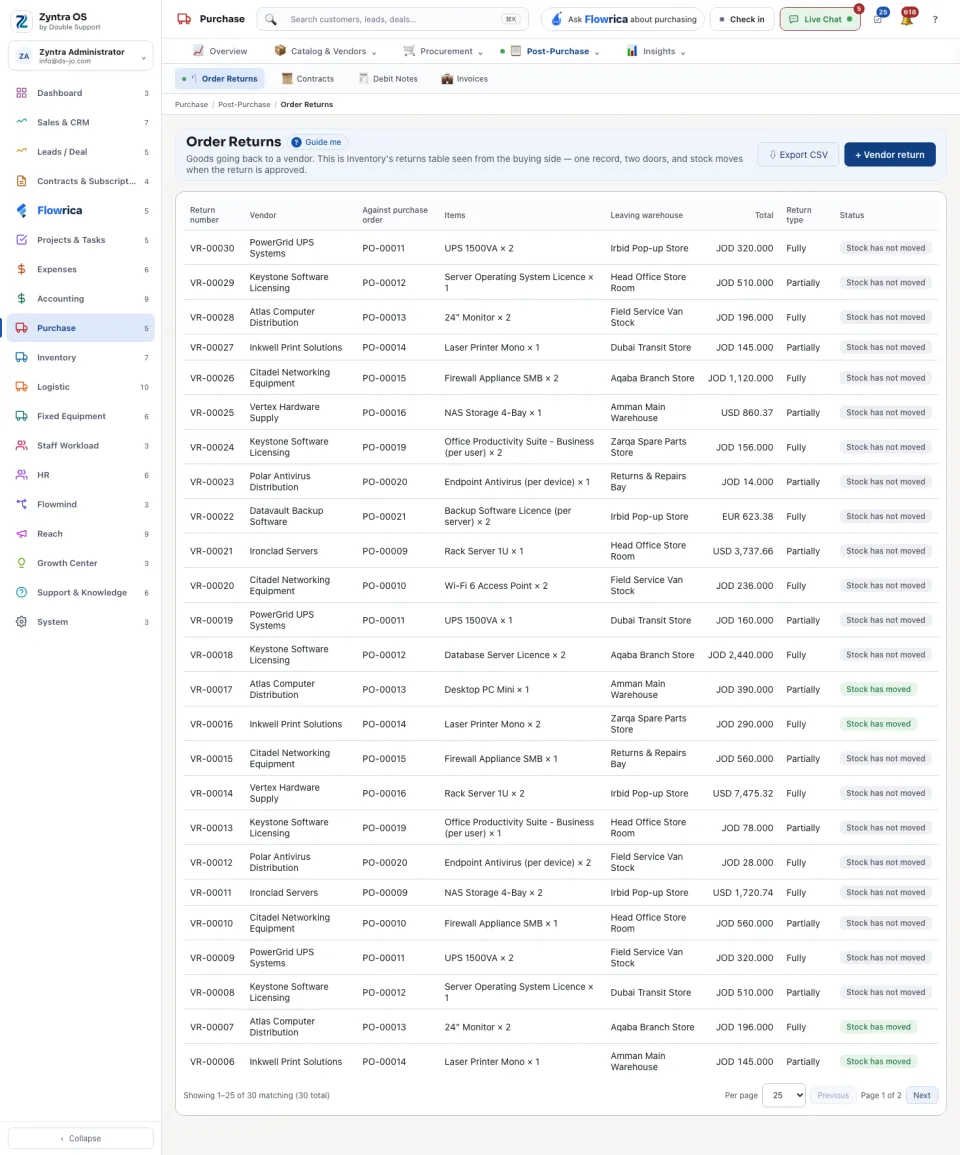Click the Sales & CRM sidebar icon
960x1155 pixels.
(21, 122)
